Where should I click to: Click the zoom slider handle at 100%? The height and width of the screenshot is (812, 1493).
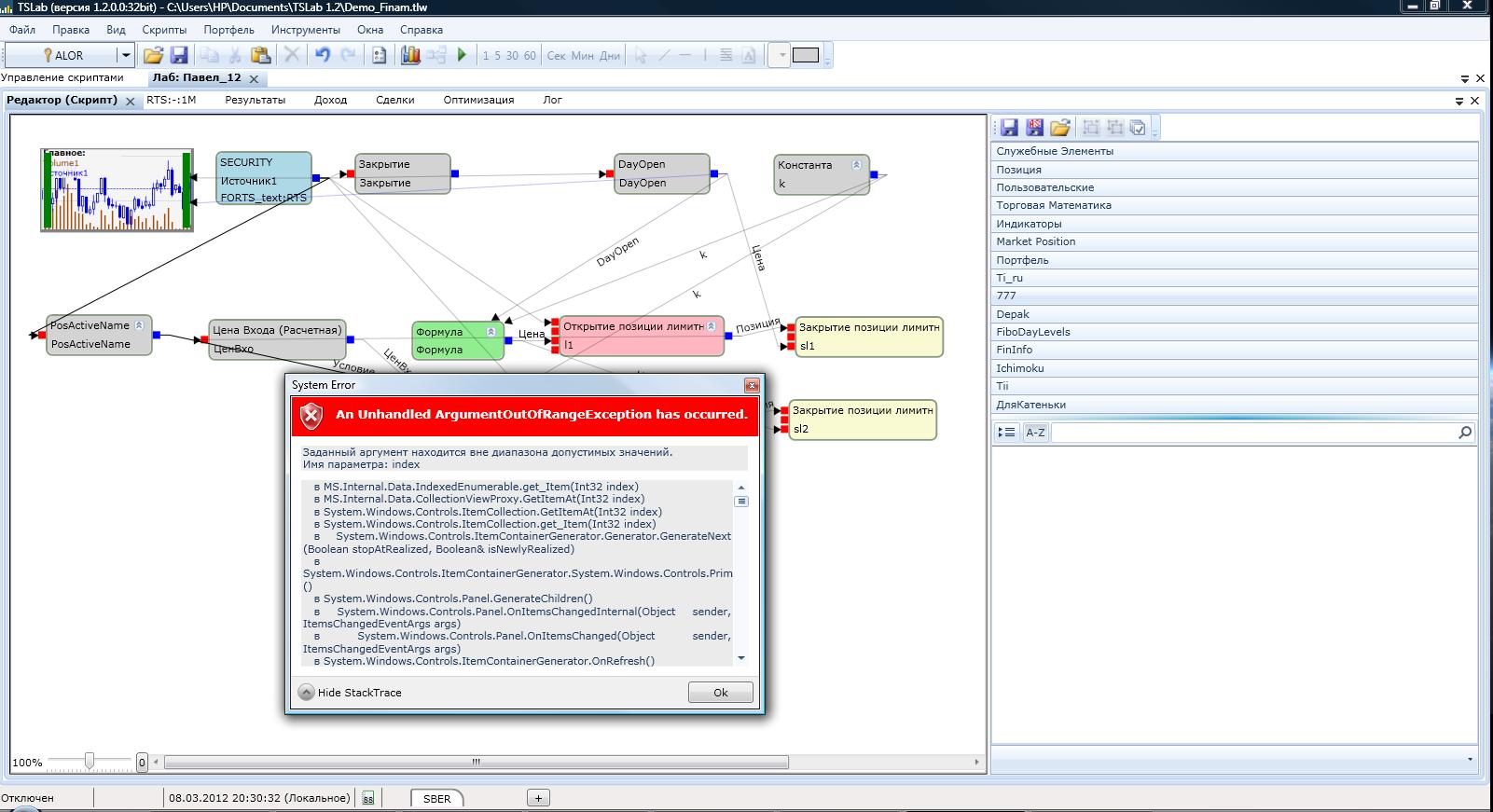pos(90,762)
